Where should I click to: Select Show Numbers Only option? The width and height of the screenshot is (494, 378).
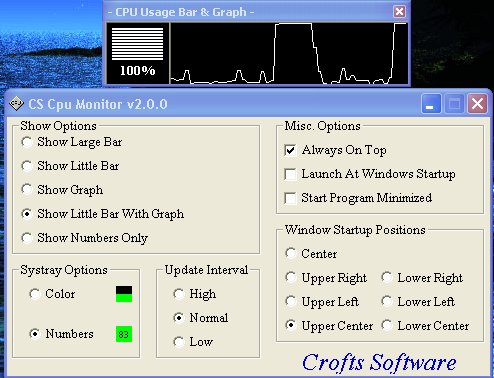(27, 238)
